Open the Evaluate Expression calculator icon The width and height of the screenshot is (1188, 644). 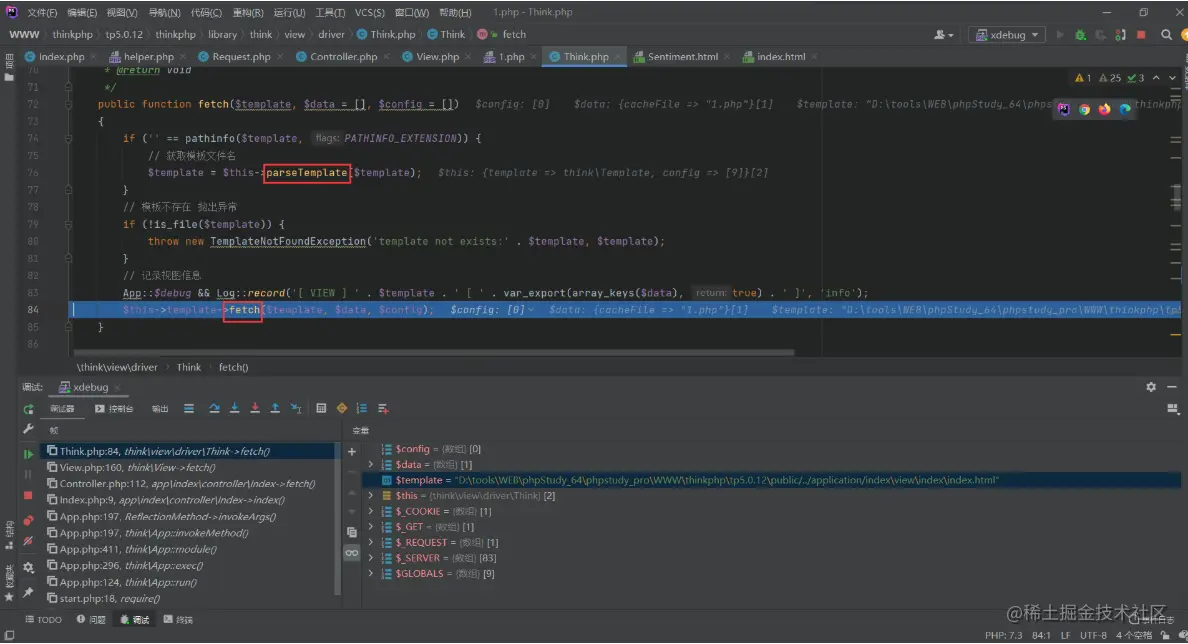pyautogui.click(x=321, y=408)
